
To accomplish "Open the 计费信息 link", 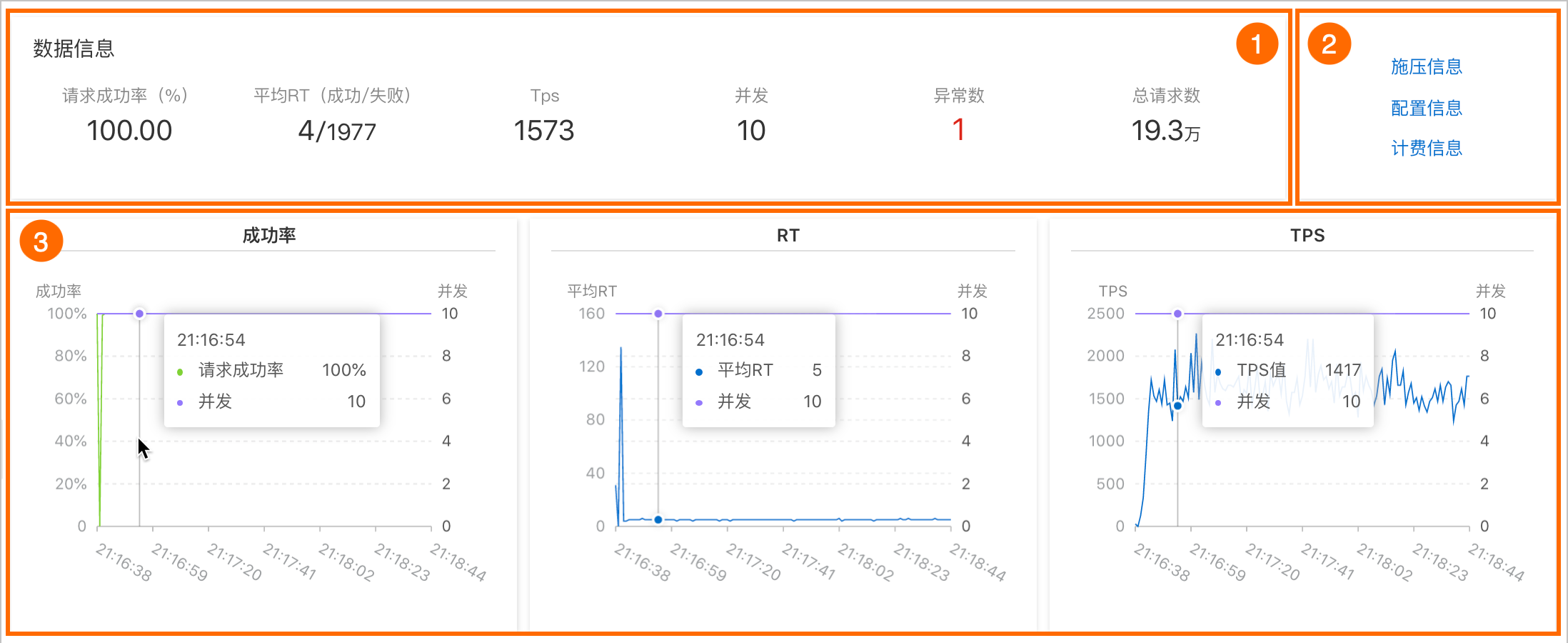I will click(x=1427, y=148).
